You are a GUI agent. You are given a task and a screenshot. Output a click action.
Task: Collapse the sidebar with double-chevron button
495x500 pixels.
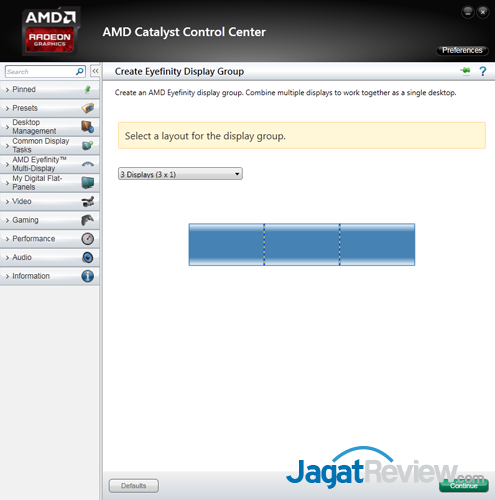click(95, 71)
